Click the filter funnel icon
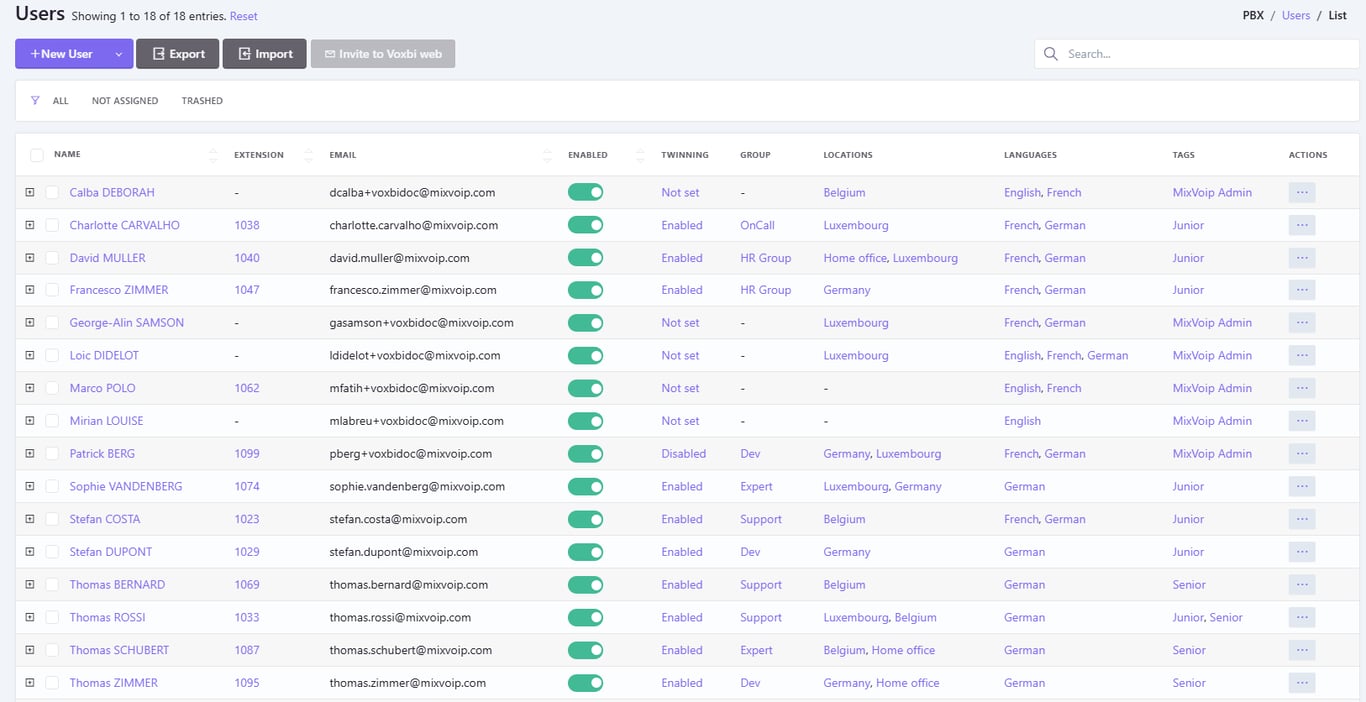 pos(36,101)
